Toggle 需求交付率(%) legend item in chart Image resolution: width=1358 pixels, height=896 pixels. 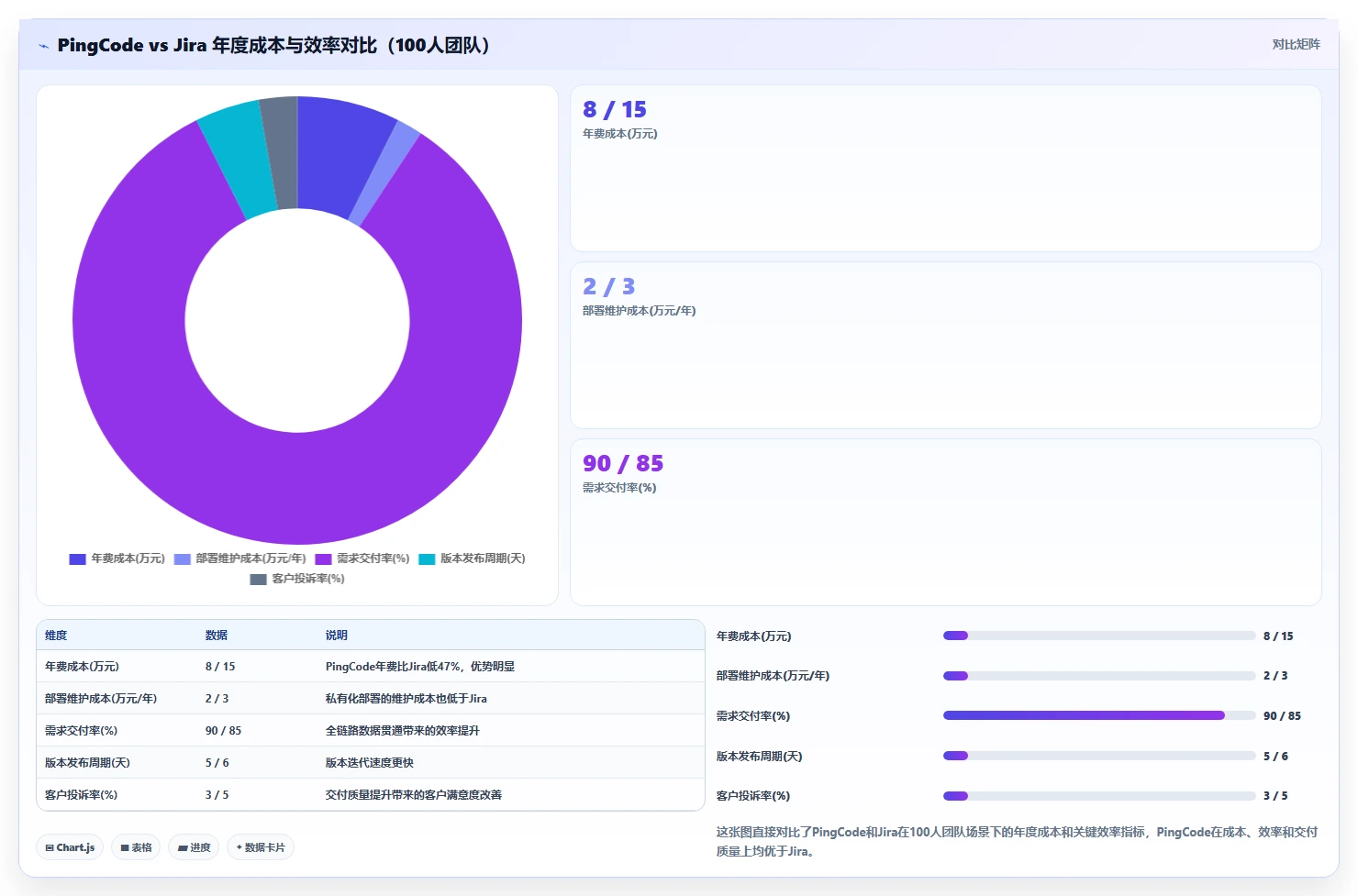362,559
